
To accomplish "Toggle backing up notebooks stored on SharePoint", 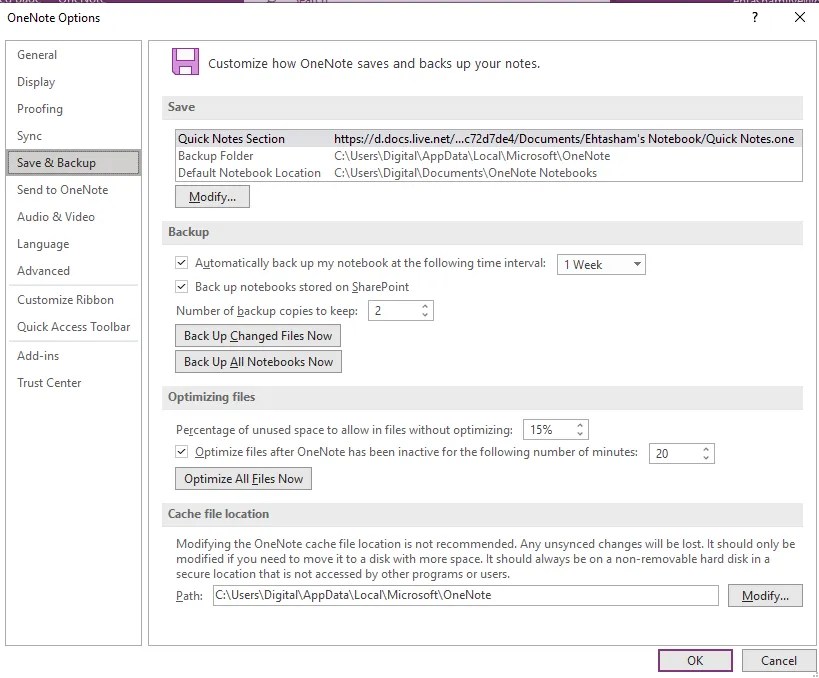I will (x=181, y=284).
